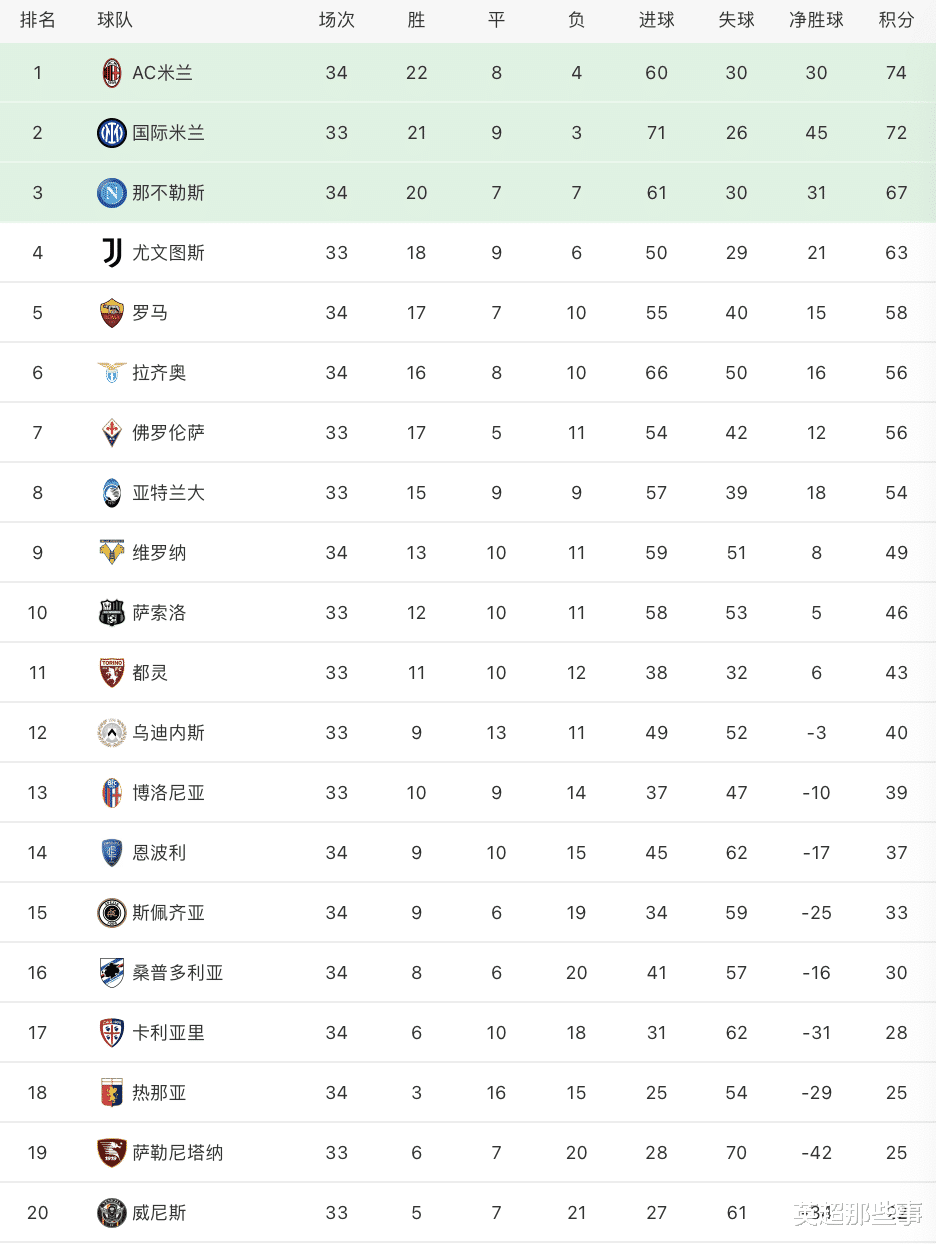Click the 热那亚 Genoa badge icon
This screenshot has width=936, height=1244.
(x=112, y=1093)
